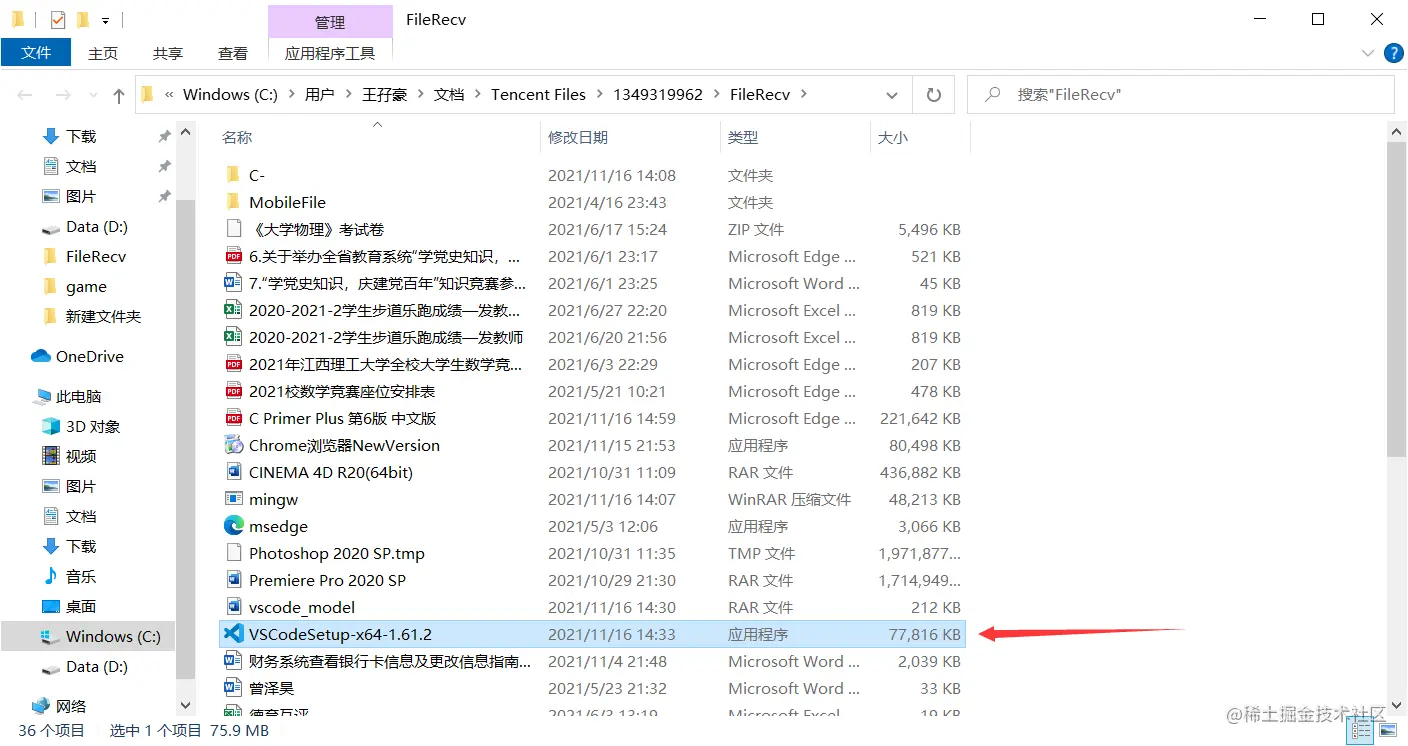Screen dimensions: 1408x746
Task: Click the 管理 contextual tab header
Action: pos(330,22)
